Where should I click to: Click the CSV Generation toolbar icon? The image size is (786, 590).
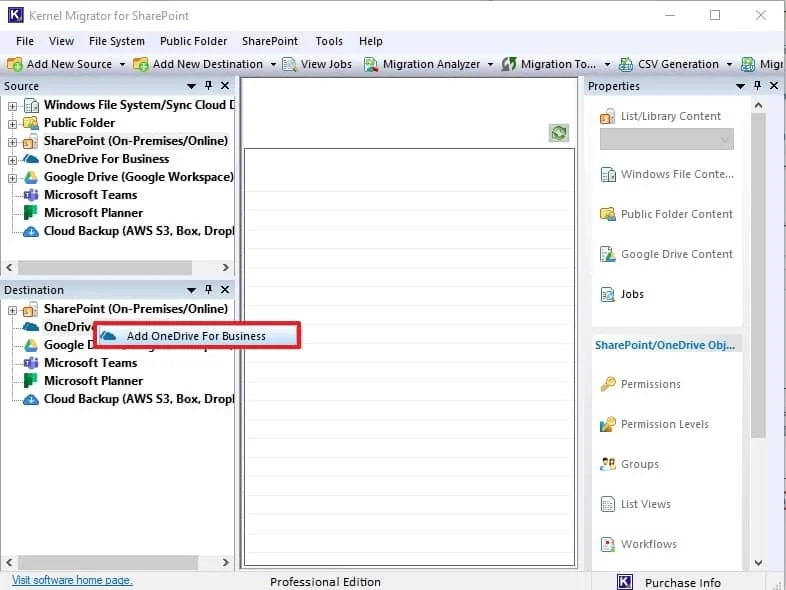tap(626, 64)
